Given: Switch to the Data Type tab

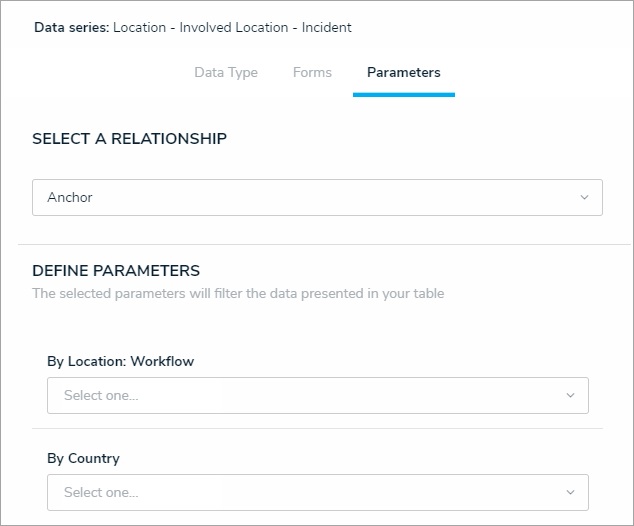Looking at the screenshot, I should [226, 73].
